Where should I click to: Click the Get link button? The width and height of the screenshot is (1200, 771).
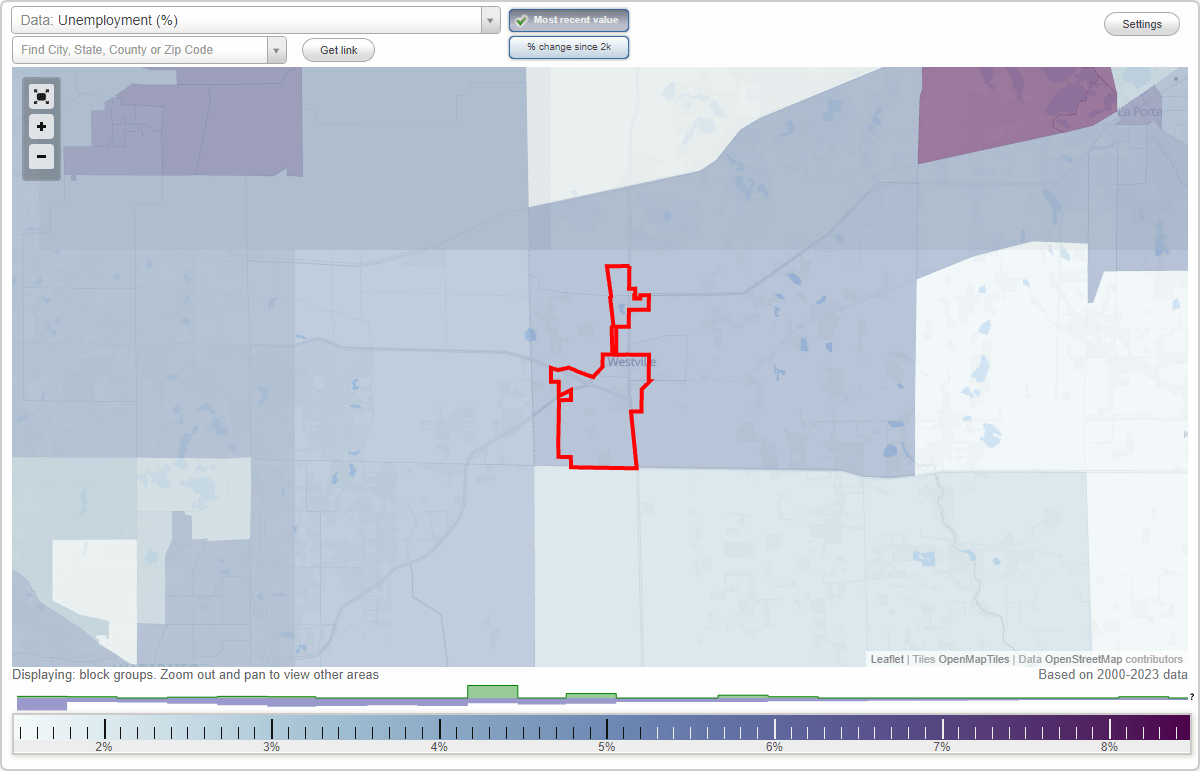click(x=338, y=50)
